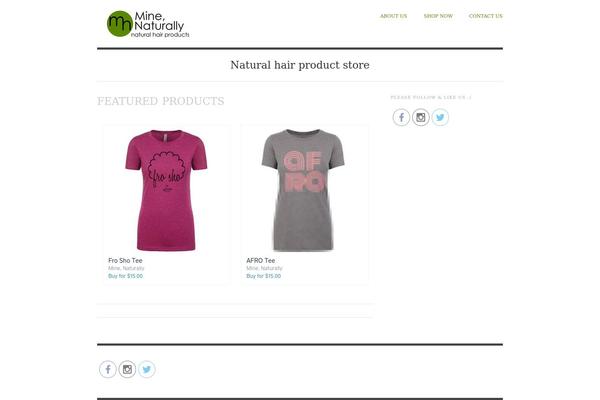600x400 pixels.
Task: Click the footer Twitter icon
Action: coord(147,369)
